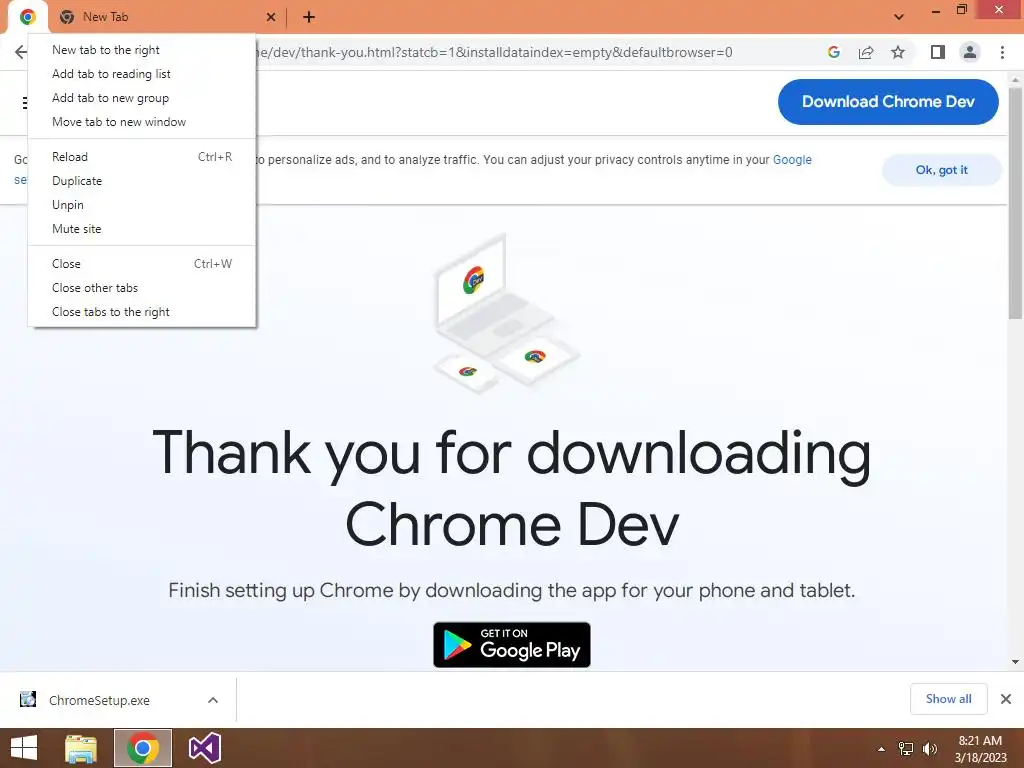Click the Download Chrome Dev button
The width and height of the screenshot is (1024, 768).
click(888, 102)
